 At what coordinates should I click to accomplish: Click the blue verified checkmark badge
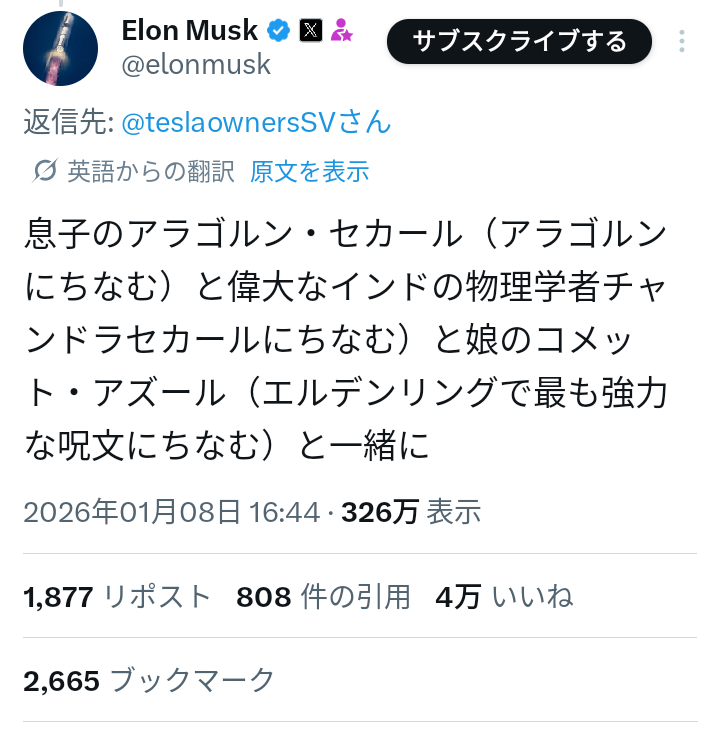279,31
